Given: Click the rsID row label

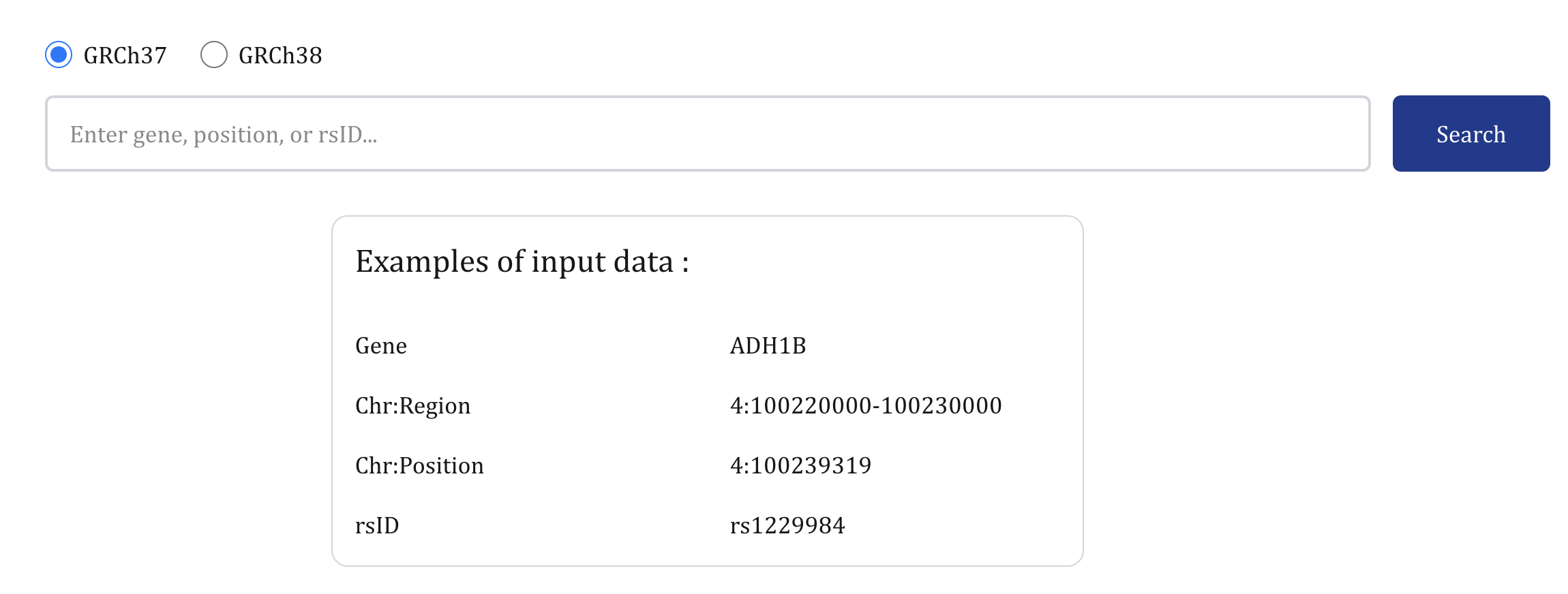Looking at the screenshot, I should click(x=377, y=526).
